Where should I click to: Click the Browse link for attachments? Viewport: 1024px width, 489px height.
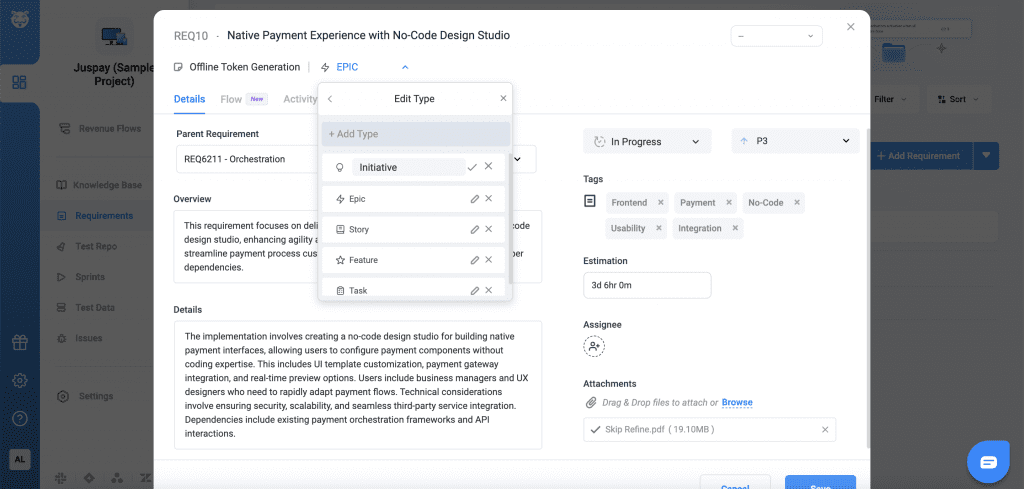coord(737,403)
